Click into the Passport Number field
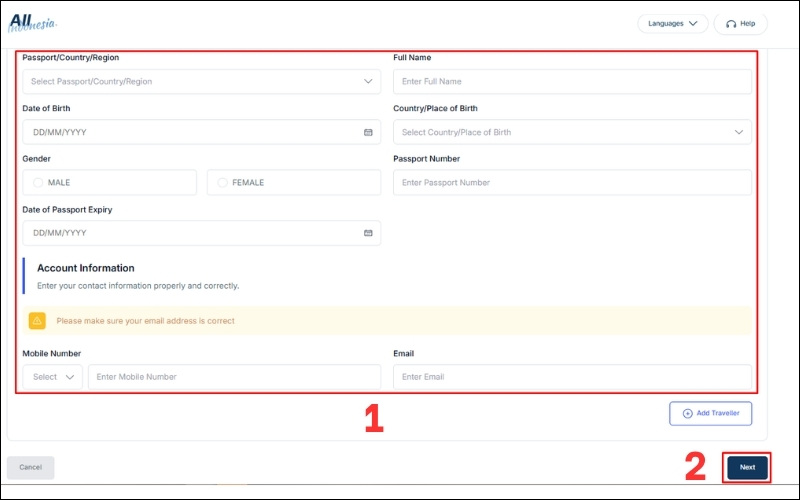 (572, 183)
